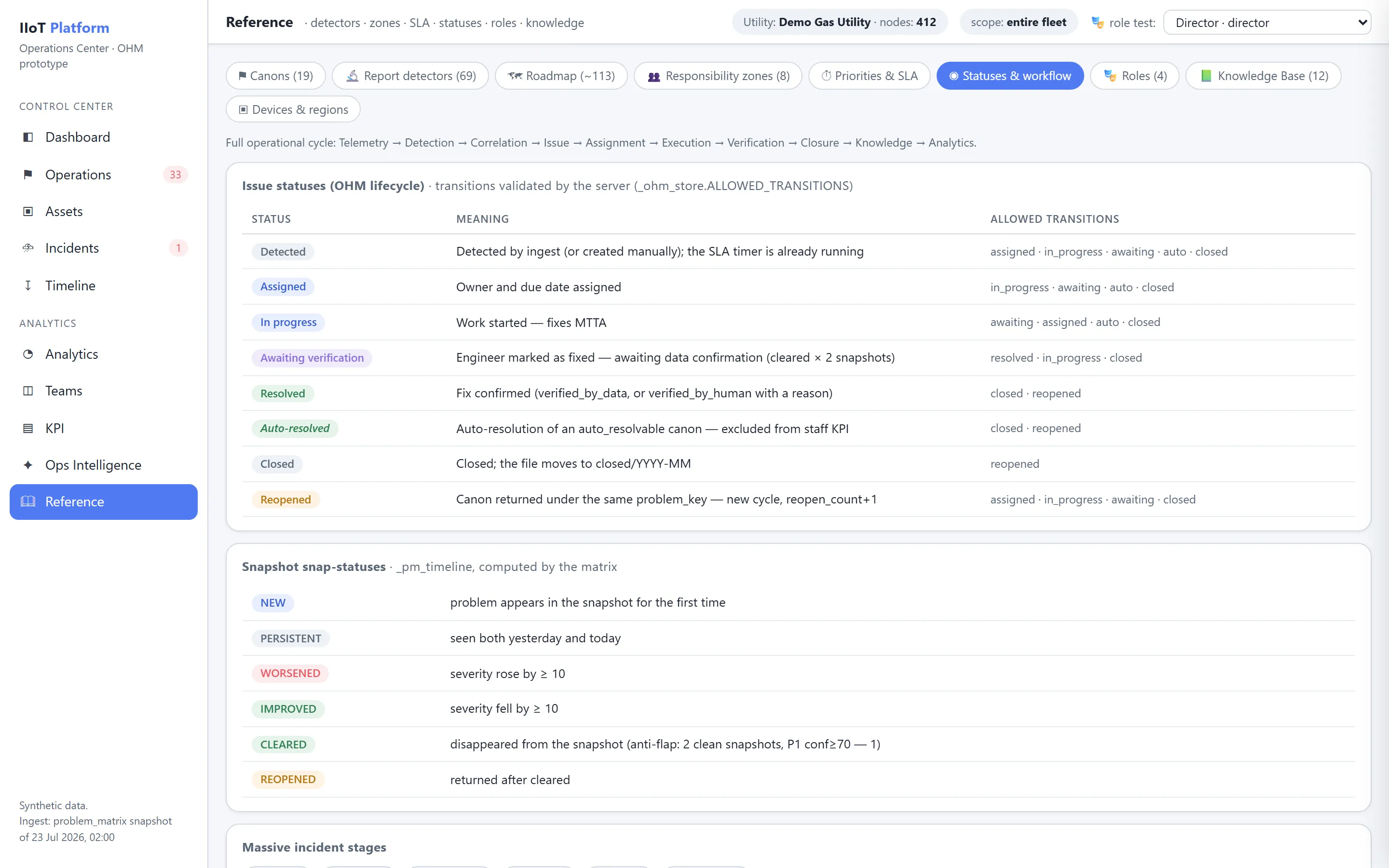Viewport: 1389px width, 868px height.
Task: Open Teams page
Action: tap(103, 391)
